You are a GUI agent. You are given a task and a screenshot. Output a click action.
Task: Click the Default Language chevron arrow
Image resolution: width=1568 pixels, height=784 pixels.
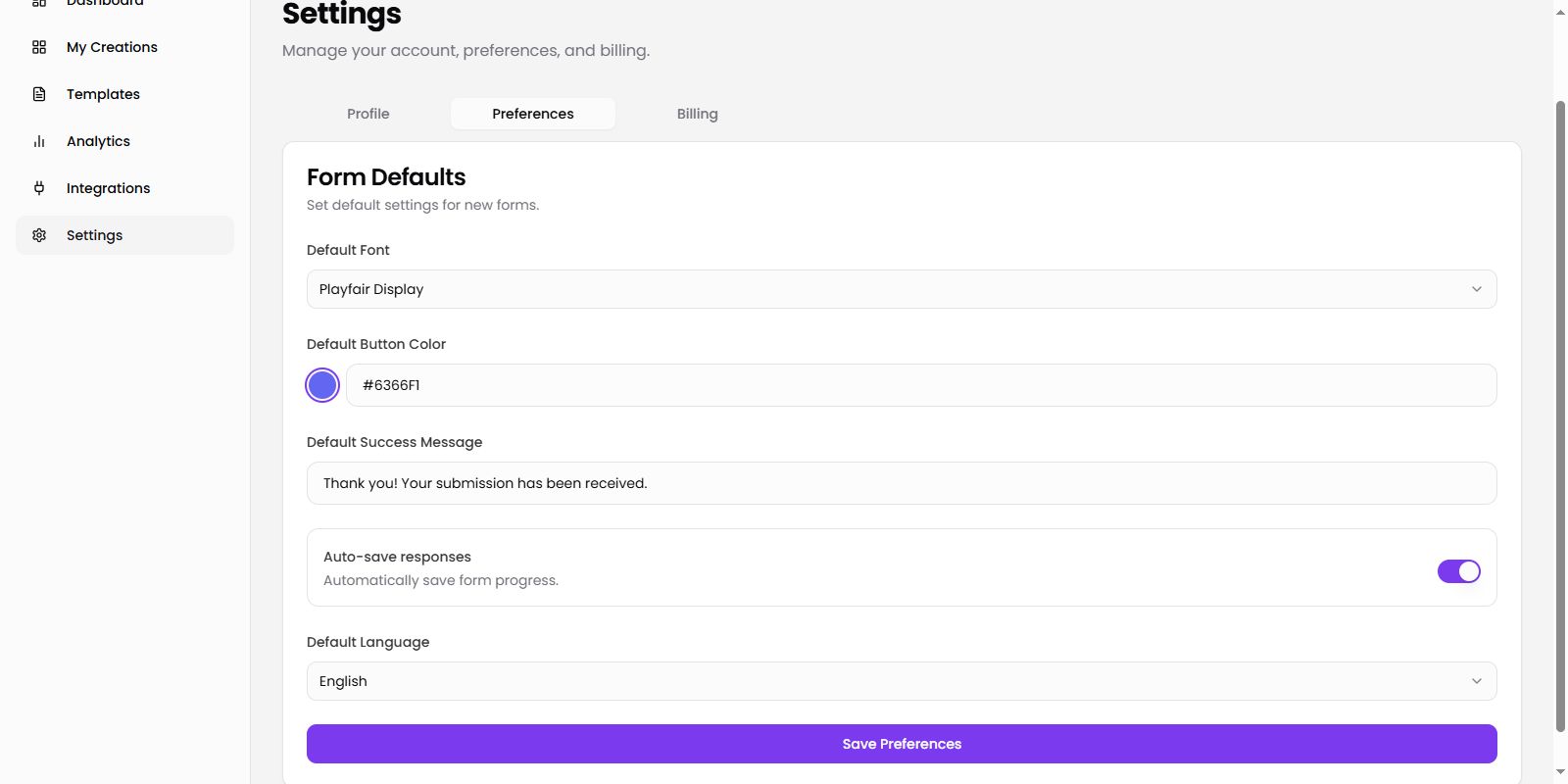[1477, 681]
